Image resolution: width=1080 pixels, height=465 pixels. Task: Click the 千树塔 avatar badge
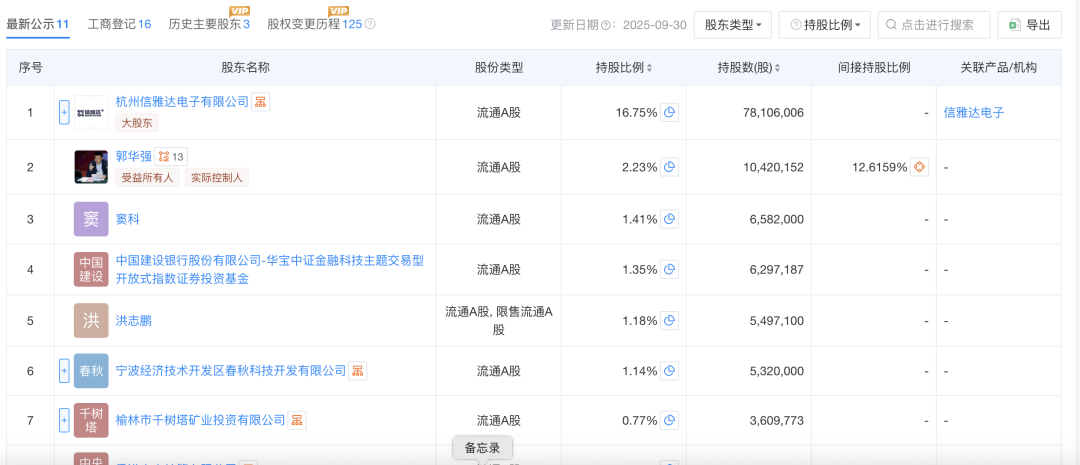(91, 419)
